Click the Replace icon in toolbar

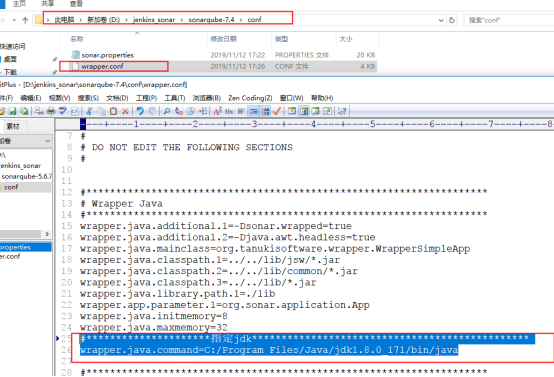179,111
